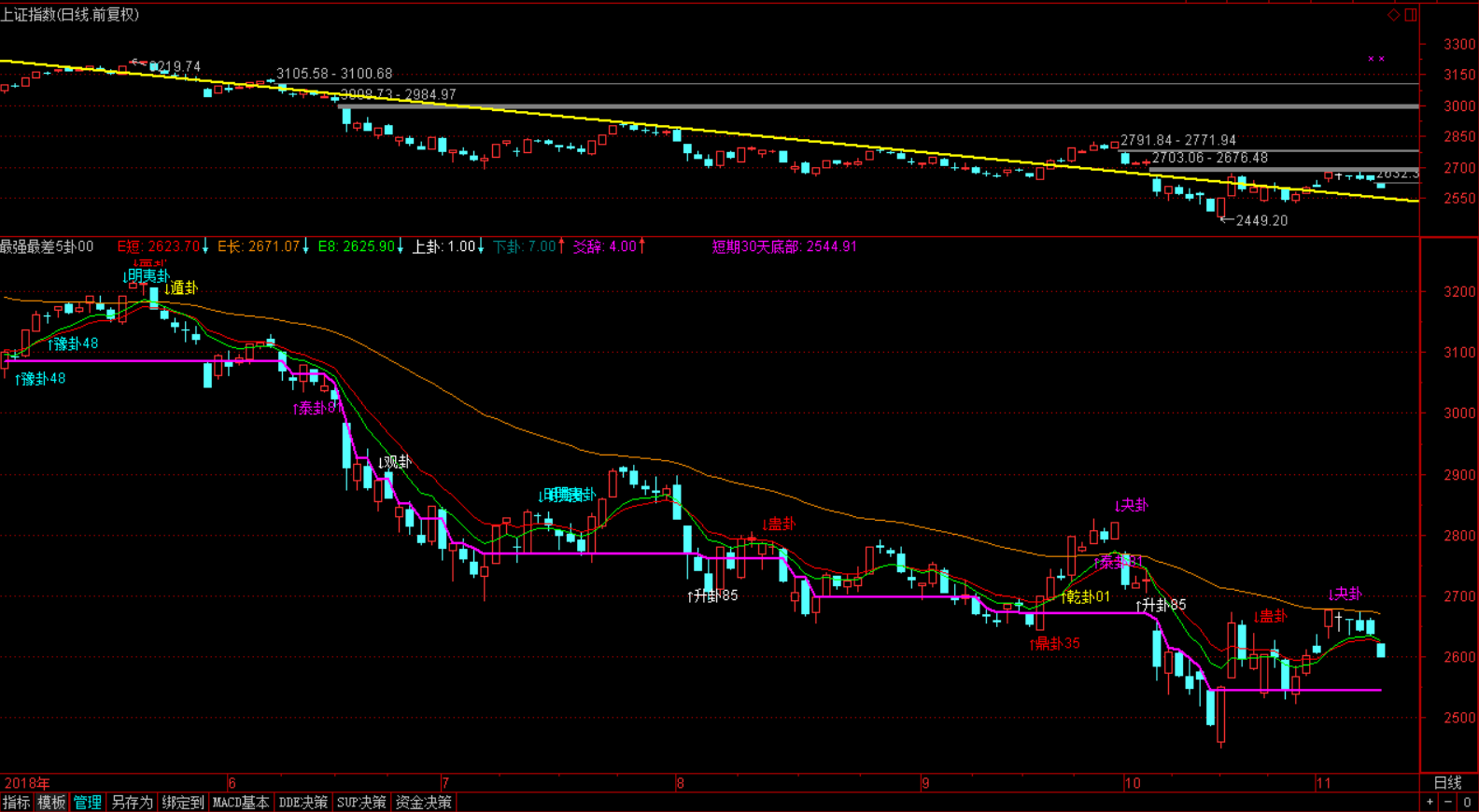The width and height of the screenshot is (1479, 812).
Task: Apply the 资金决策 template
Action: coord(423,803)
